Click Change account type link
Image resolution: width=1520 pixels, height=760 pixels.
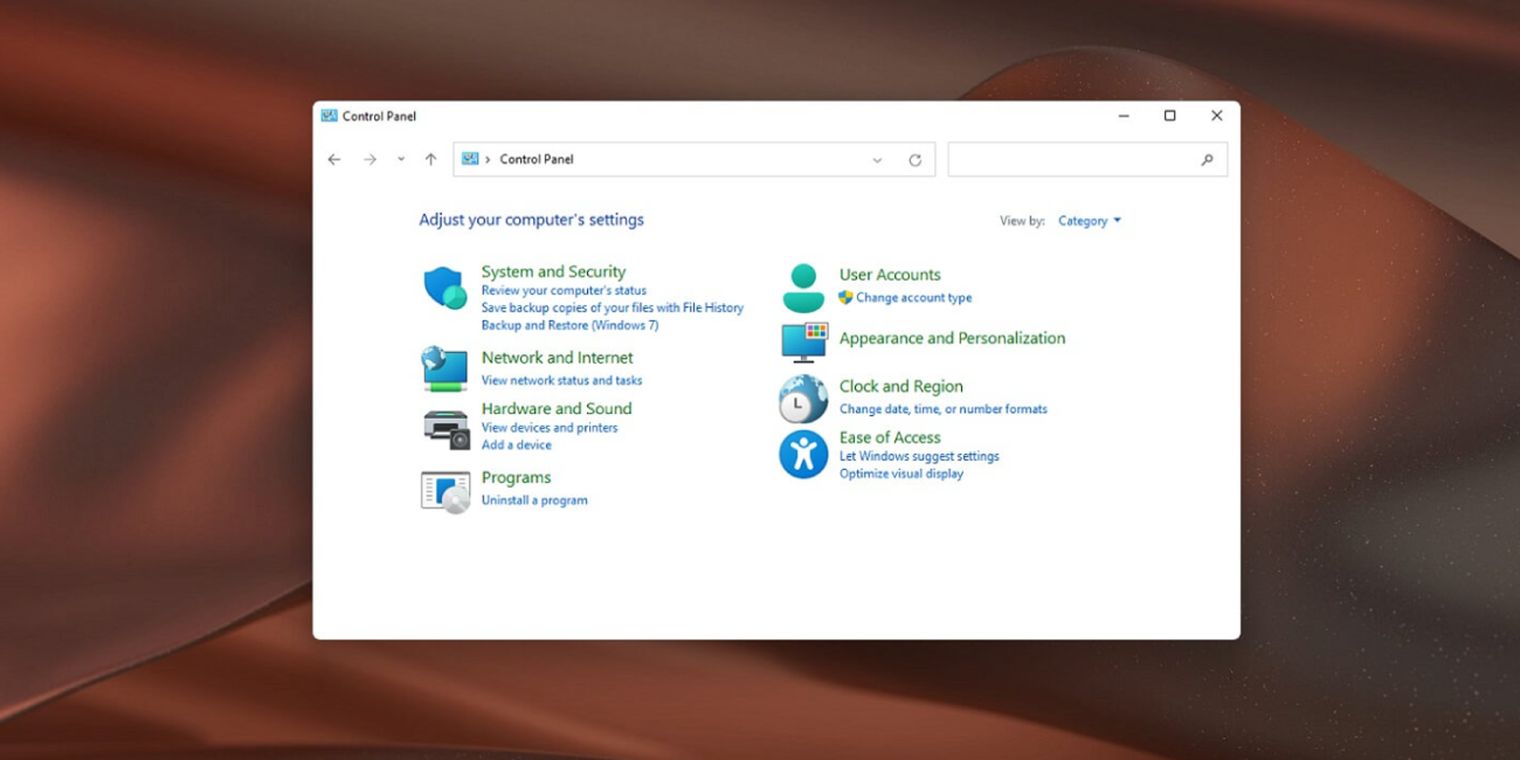pos(914,298)
